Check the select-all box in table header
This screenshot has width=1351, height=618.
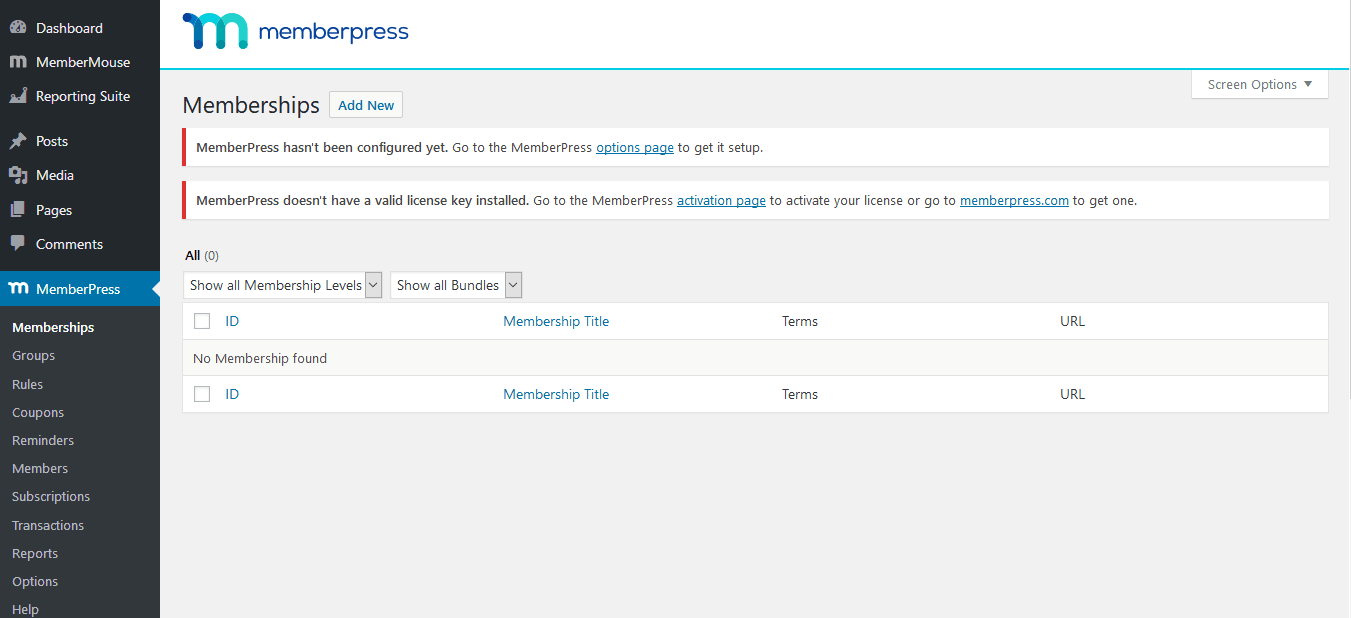coord(202,321)
